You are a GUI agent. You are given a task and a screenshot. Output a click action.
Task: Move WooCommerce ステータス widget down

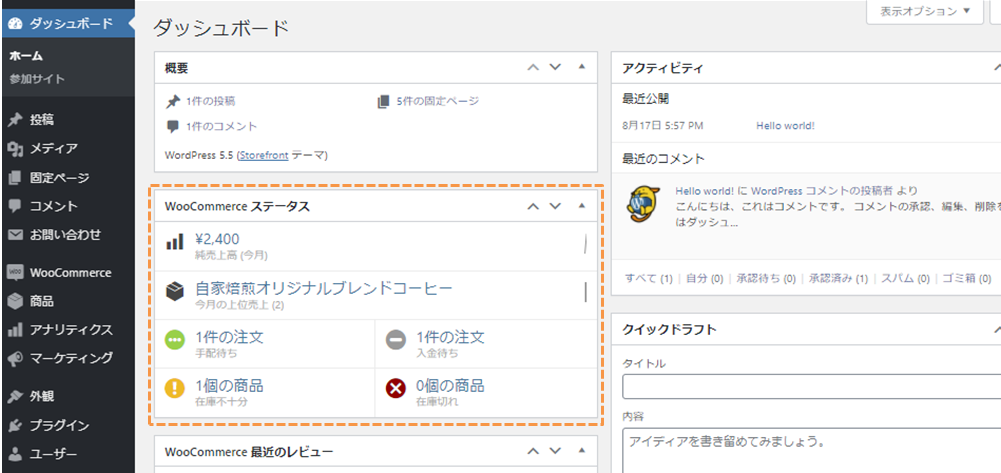(555, 206)
